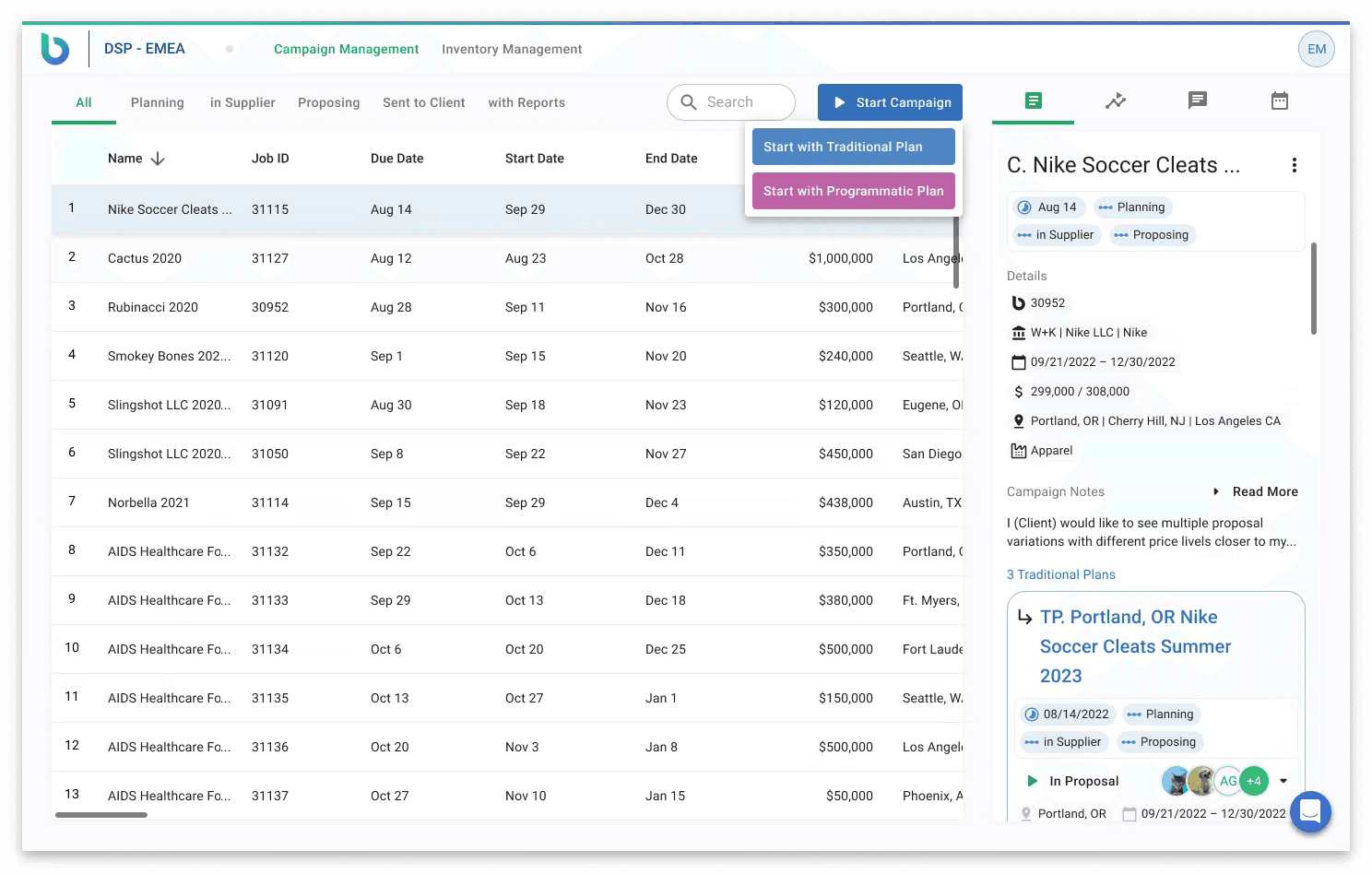Viewport: 1372px width, 874px height.
Task: Open the DSP - EMEA workspace selector
Action: (145, 49)
